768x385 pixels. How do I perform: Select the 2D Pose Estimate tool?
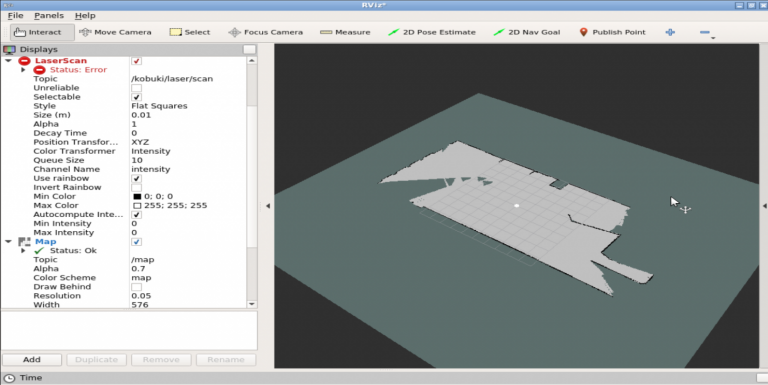click(432, 32)
